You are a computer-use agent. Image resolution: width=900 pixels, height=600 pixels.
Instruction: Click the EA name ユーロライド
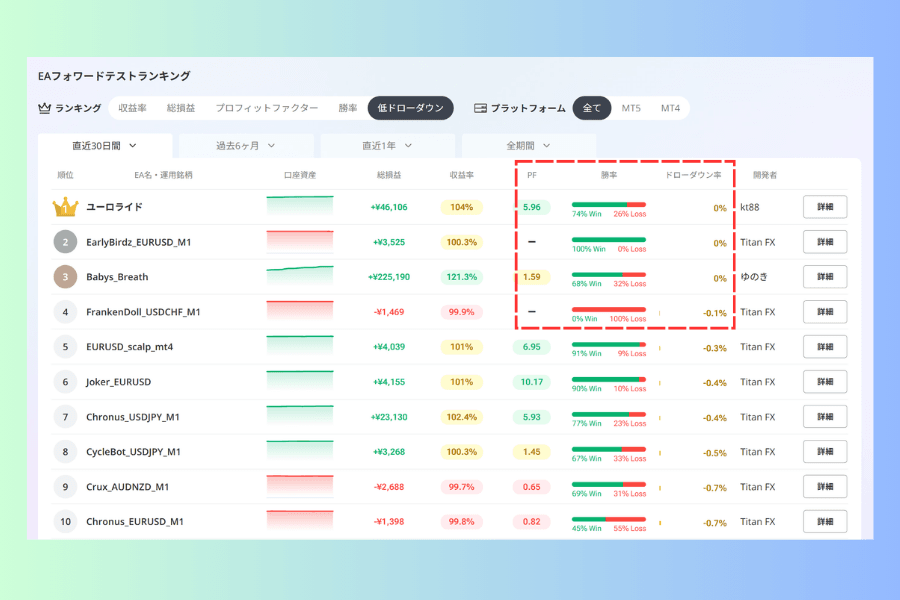coord(114,207)
